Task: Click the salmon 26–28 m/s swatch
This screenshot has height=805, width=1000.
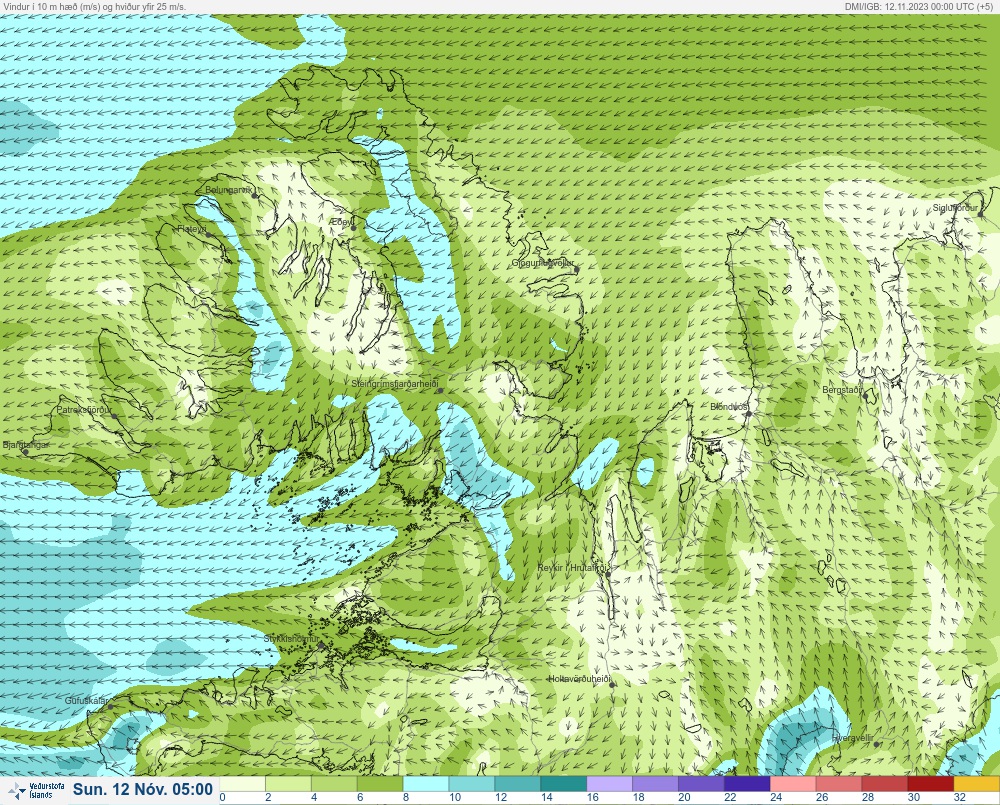Action: coord(839,784)
